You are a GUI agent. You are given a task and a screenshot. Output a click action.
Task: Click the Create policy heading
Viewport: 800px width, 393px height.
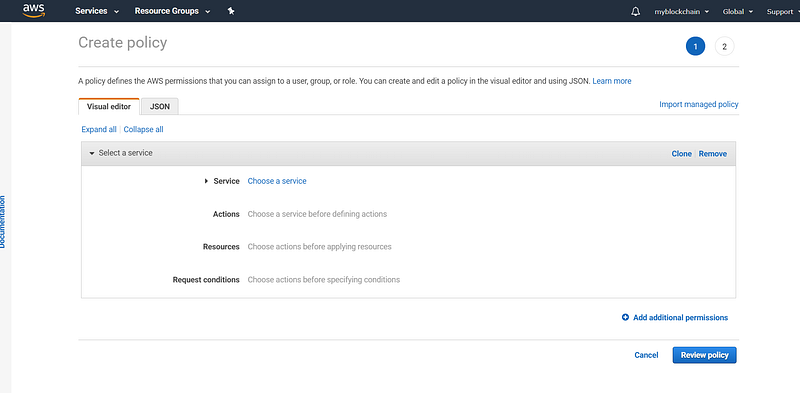122,43
